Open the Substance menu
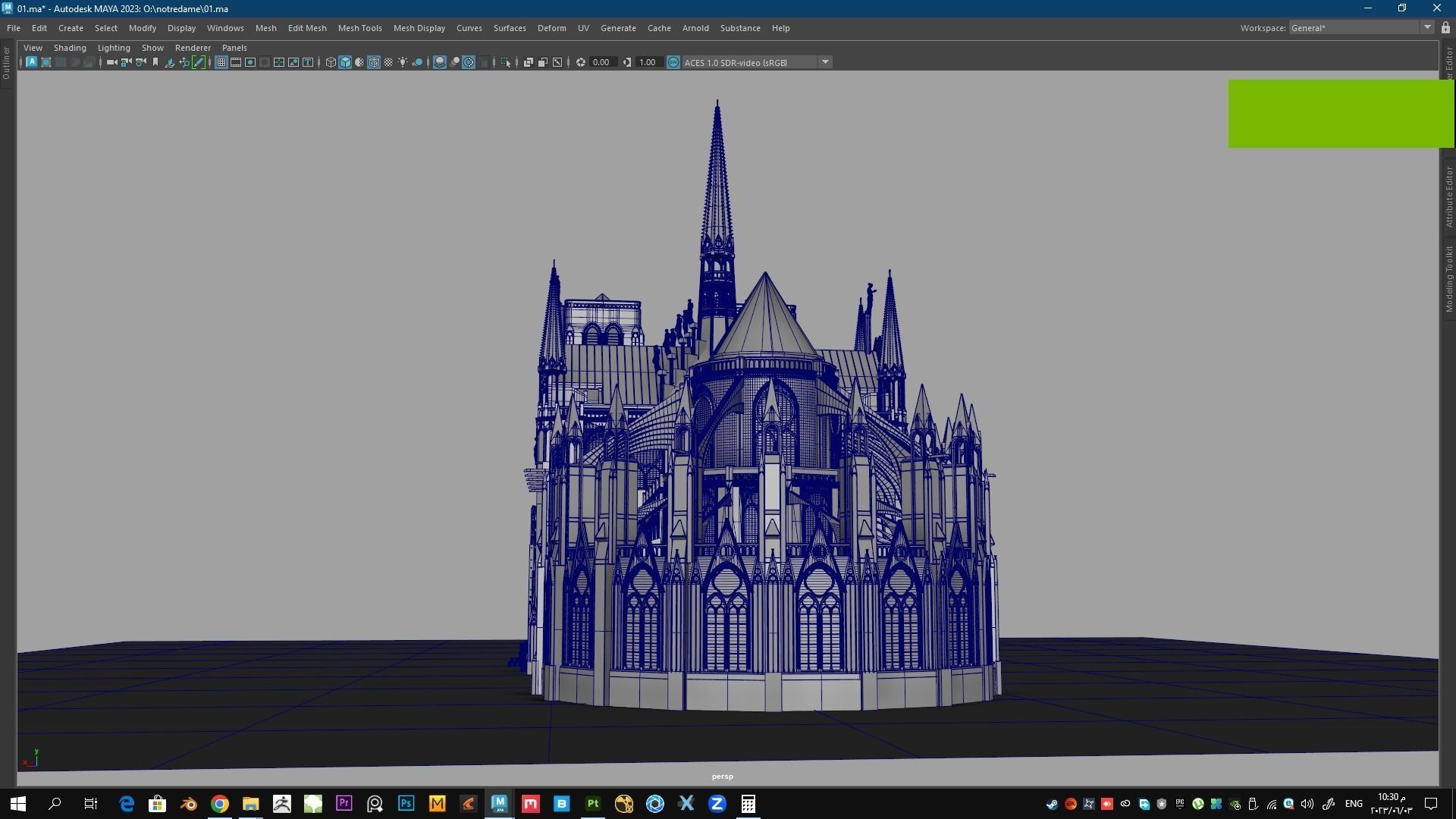Image resolution: width=1456 pixels, height=819 pixels. 740,28
